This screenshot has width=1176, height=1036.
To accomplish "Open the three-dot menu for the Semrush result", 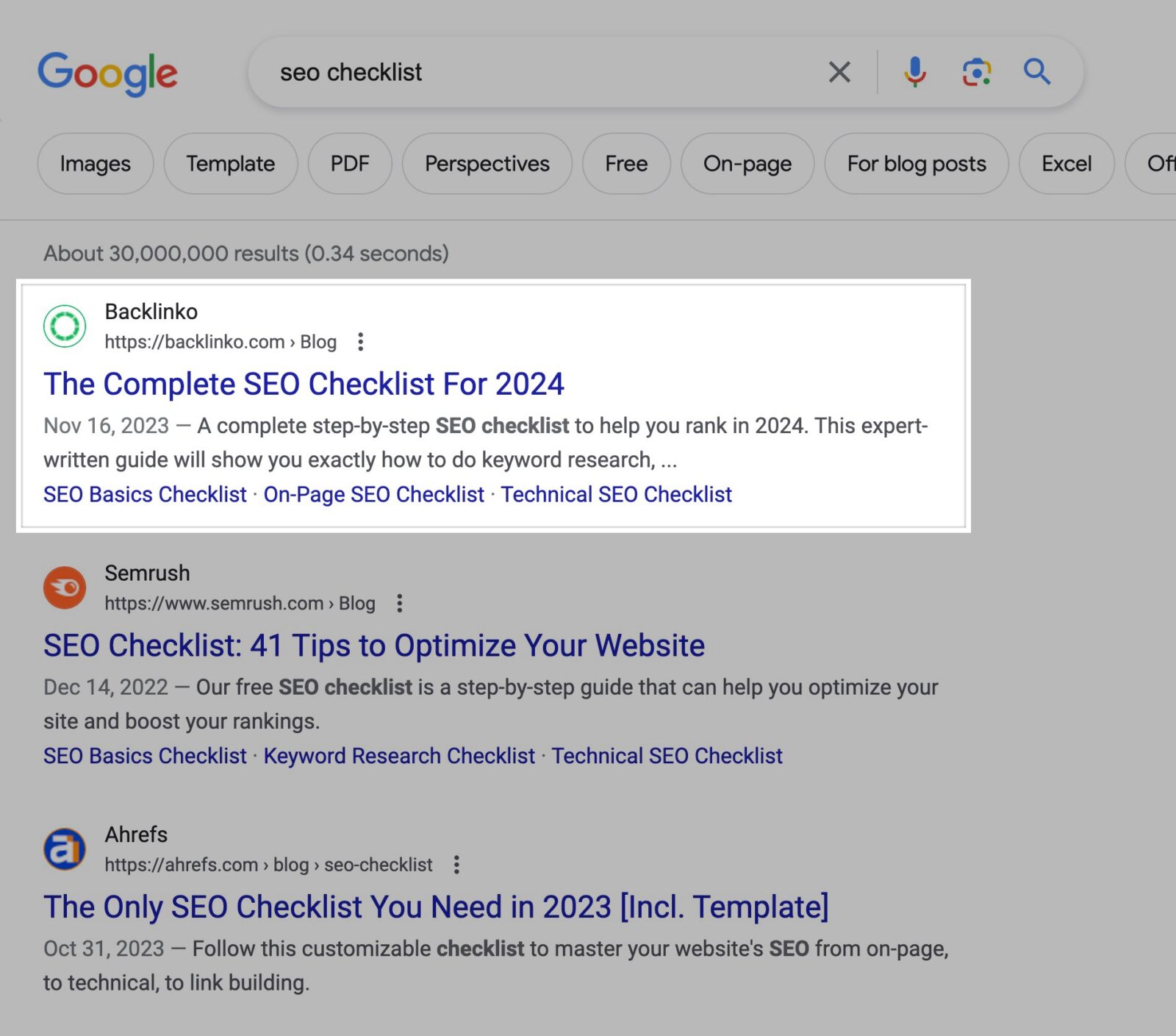I will [x=399, y=602].
